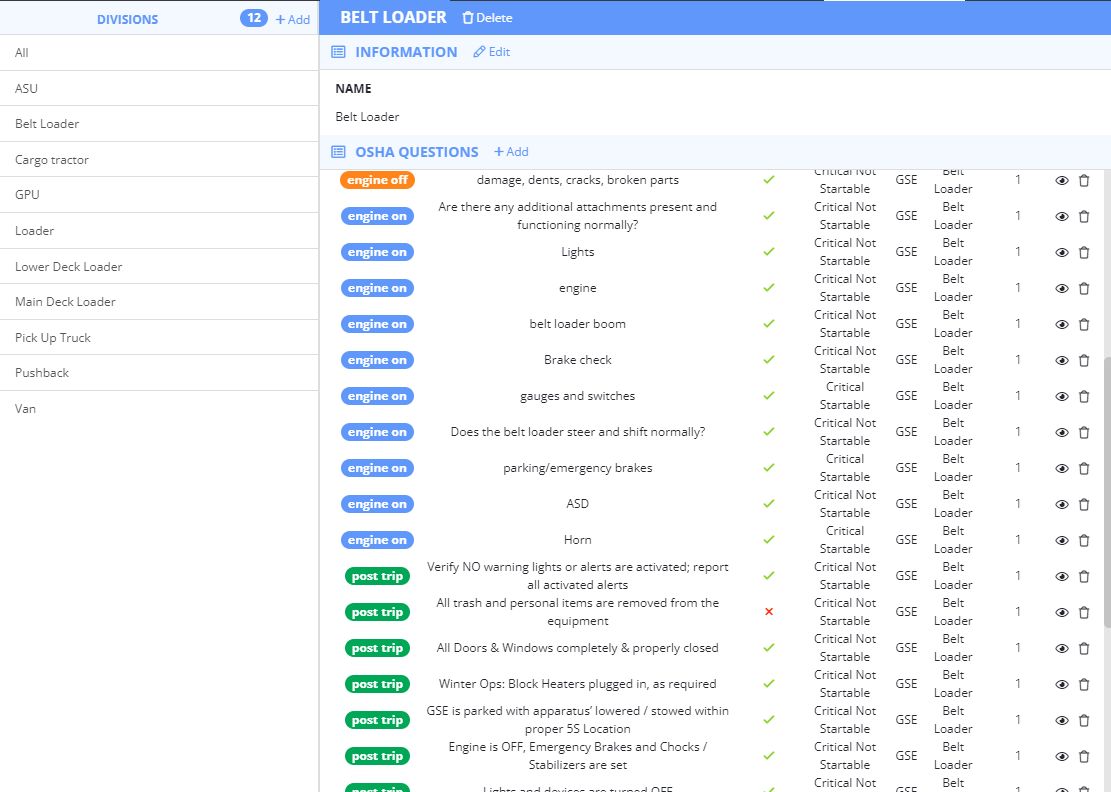Delete the 'Horn' question via its trash icon
The image size is (1111, 792).
tap(1084, 540)
